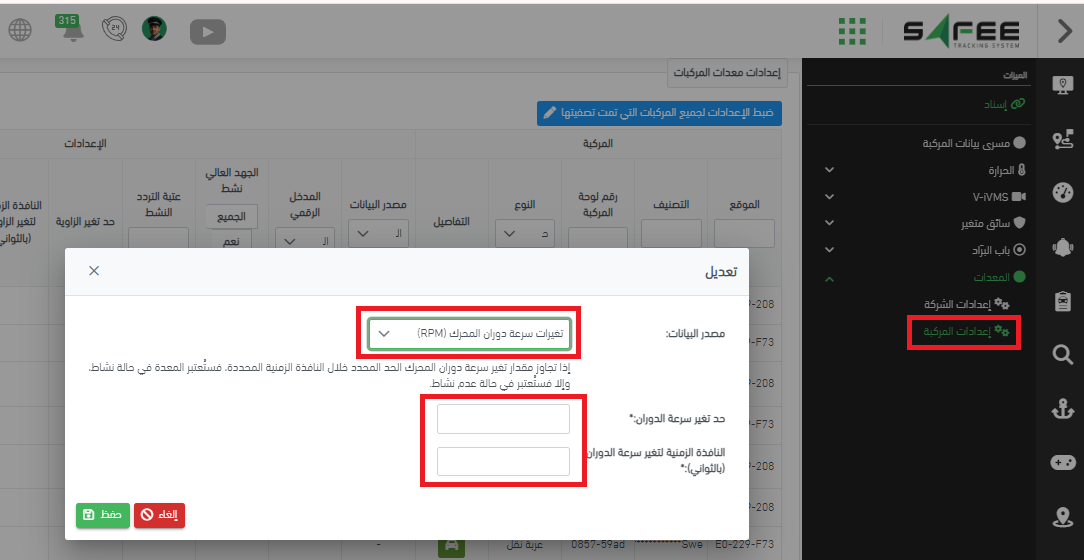This screenshot has width=1084, height=560.
Task: Open the إسناد assignment link
Action: pos(1004,104)
